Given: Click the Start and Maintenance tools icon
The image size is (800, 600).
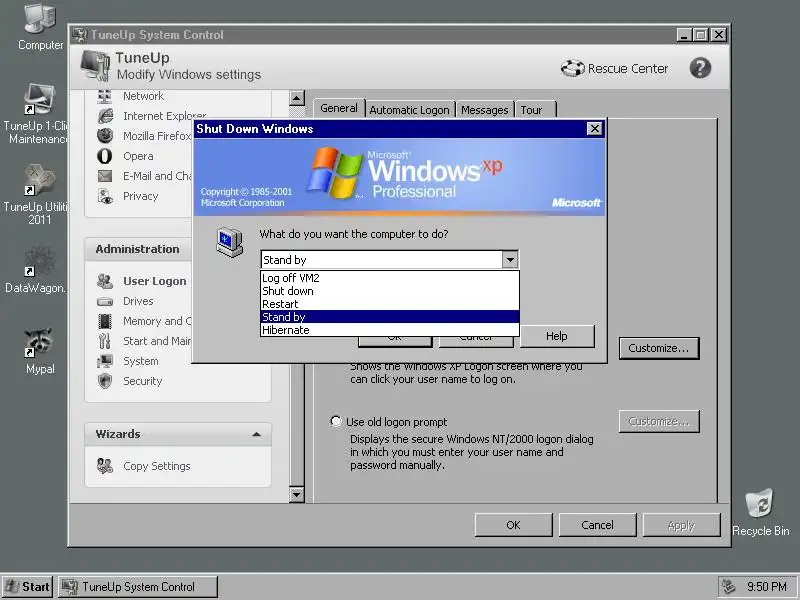Looking at the screenshot, I should (x=105, y=341).
